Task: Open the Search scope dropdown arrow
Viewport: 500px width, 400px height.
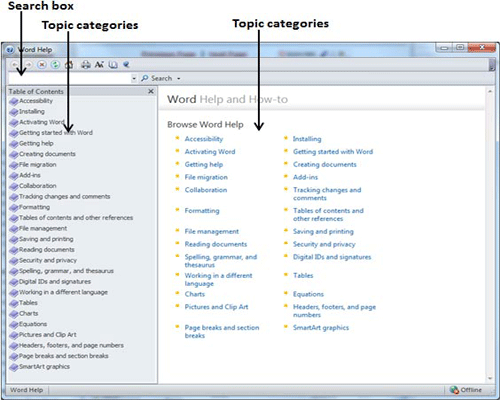Action: (x=179, y=79)
